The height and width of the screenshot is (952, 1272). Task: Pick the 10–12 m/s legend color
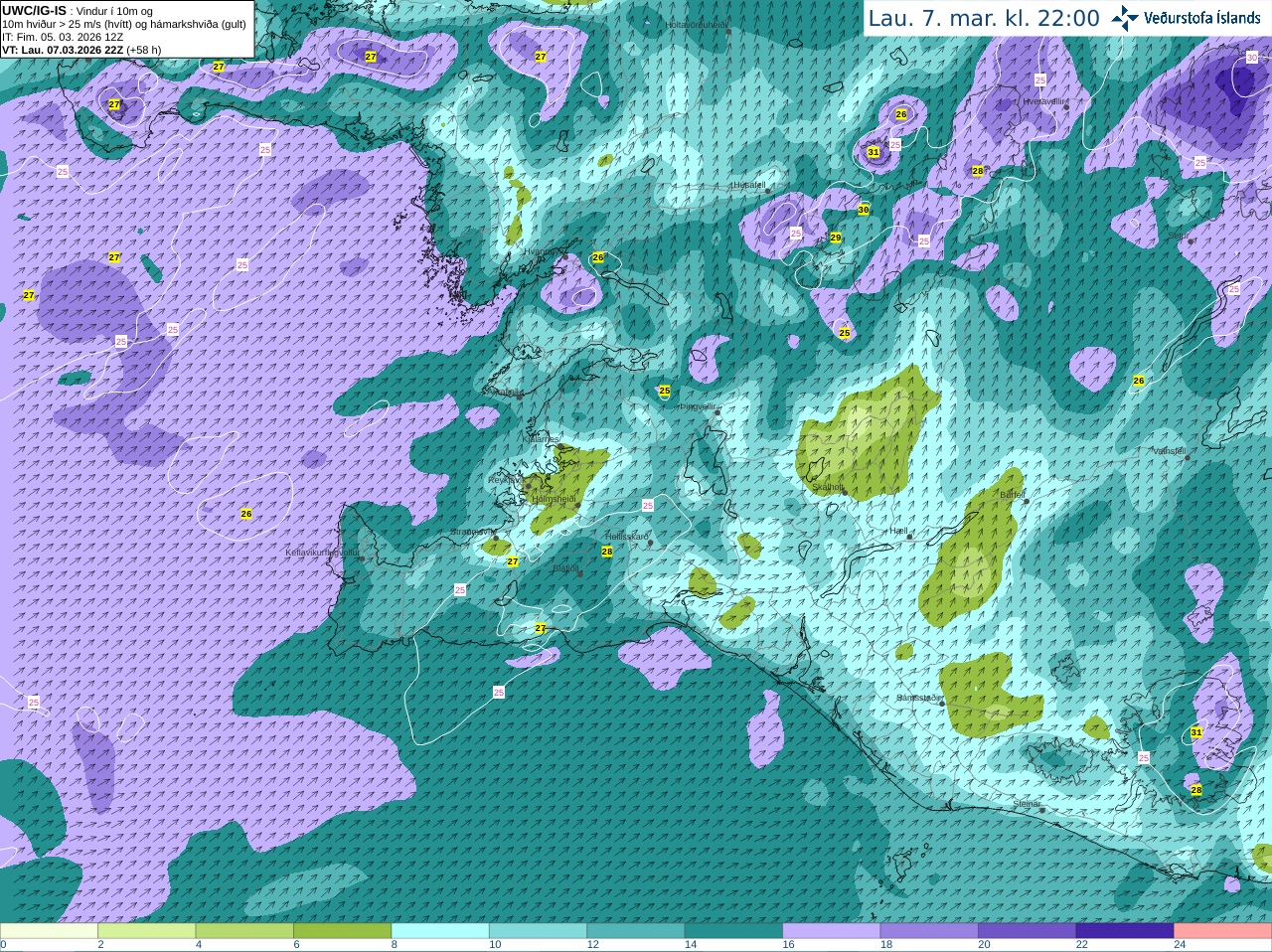click(x=538, y=931)
